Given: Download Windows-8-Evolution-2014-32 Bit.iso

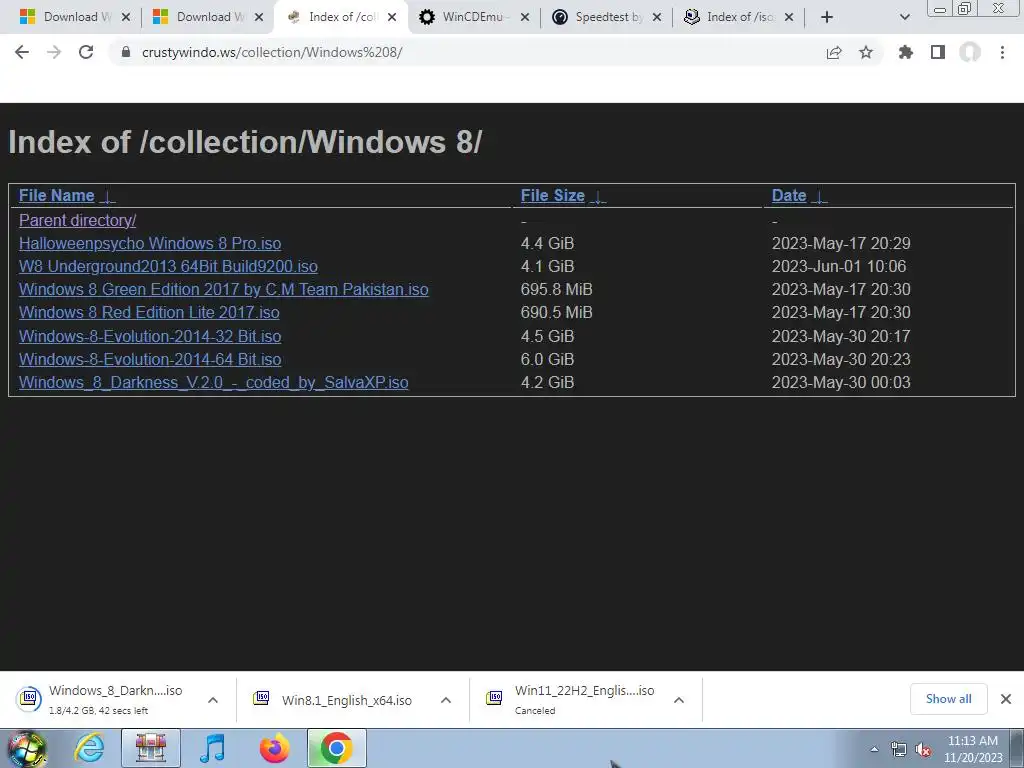Looking at the screenshot, I should coord(150,336).
